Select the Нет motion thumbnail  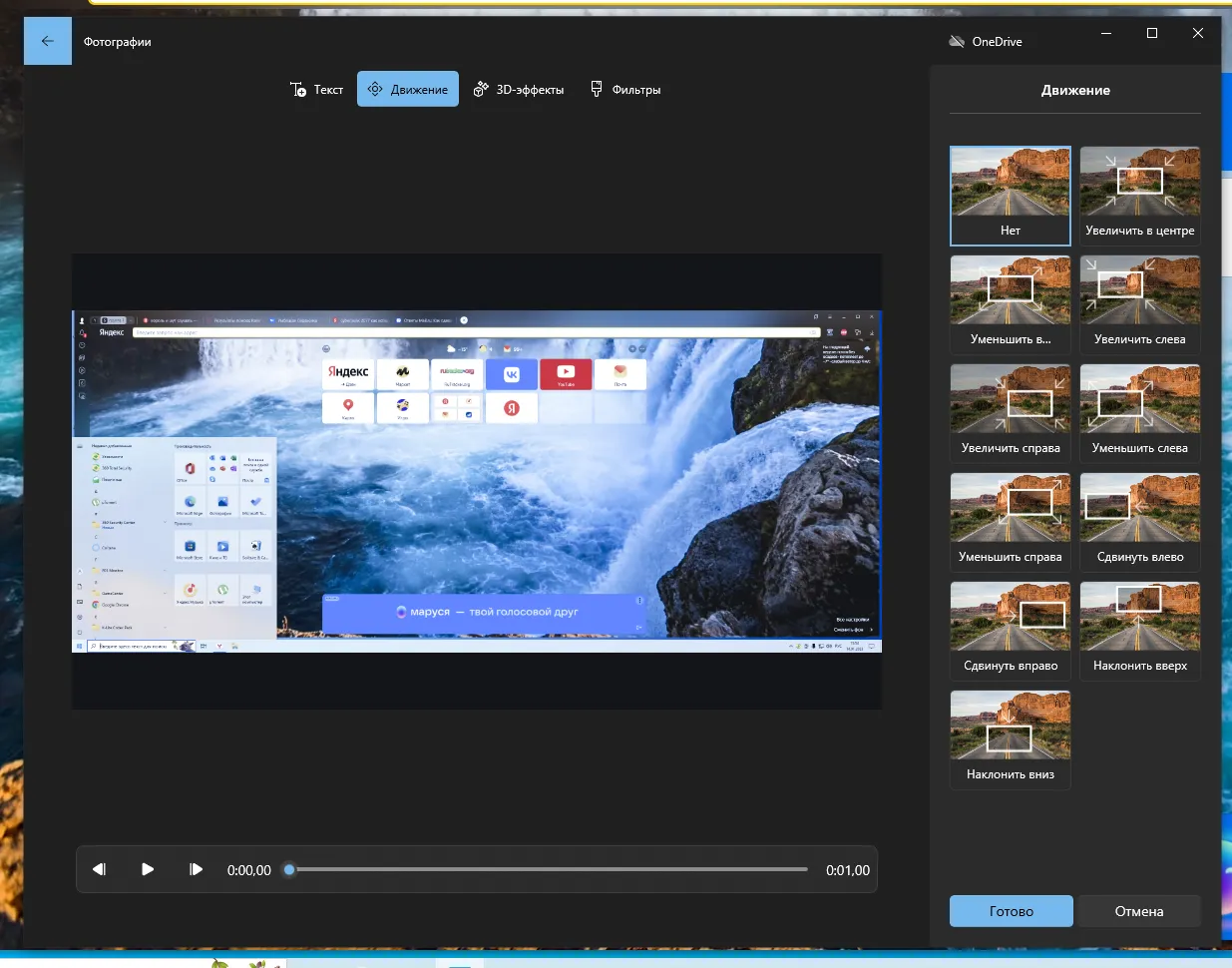point(1010,196)
